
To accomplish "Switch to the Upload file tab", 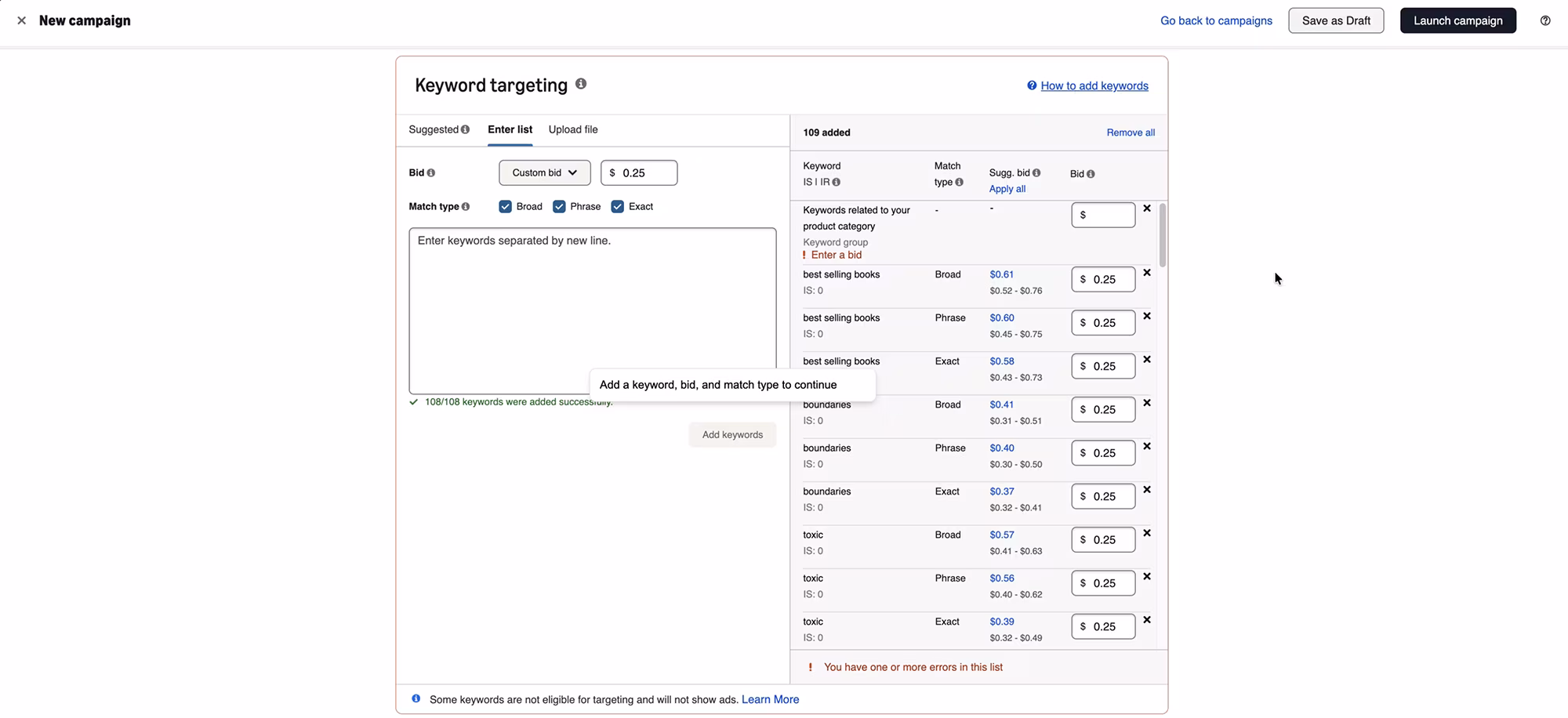I will (572, 129).
